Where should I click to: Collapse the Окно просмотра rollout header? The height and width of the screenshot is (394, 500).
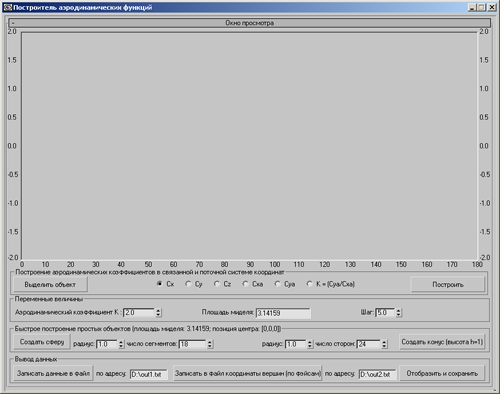point(249,23)
